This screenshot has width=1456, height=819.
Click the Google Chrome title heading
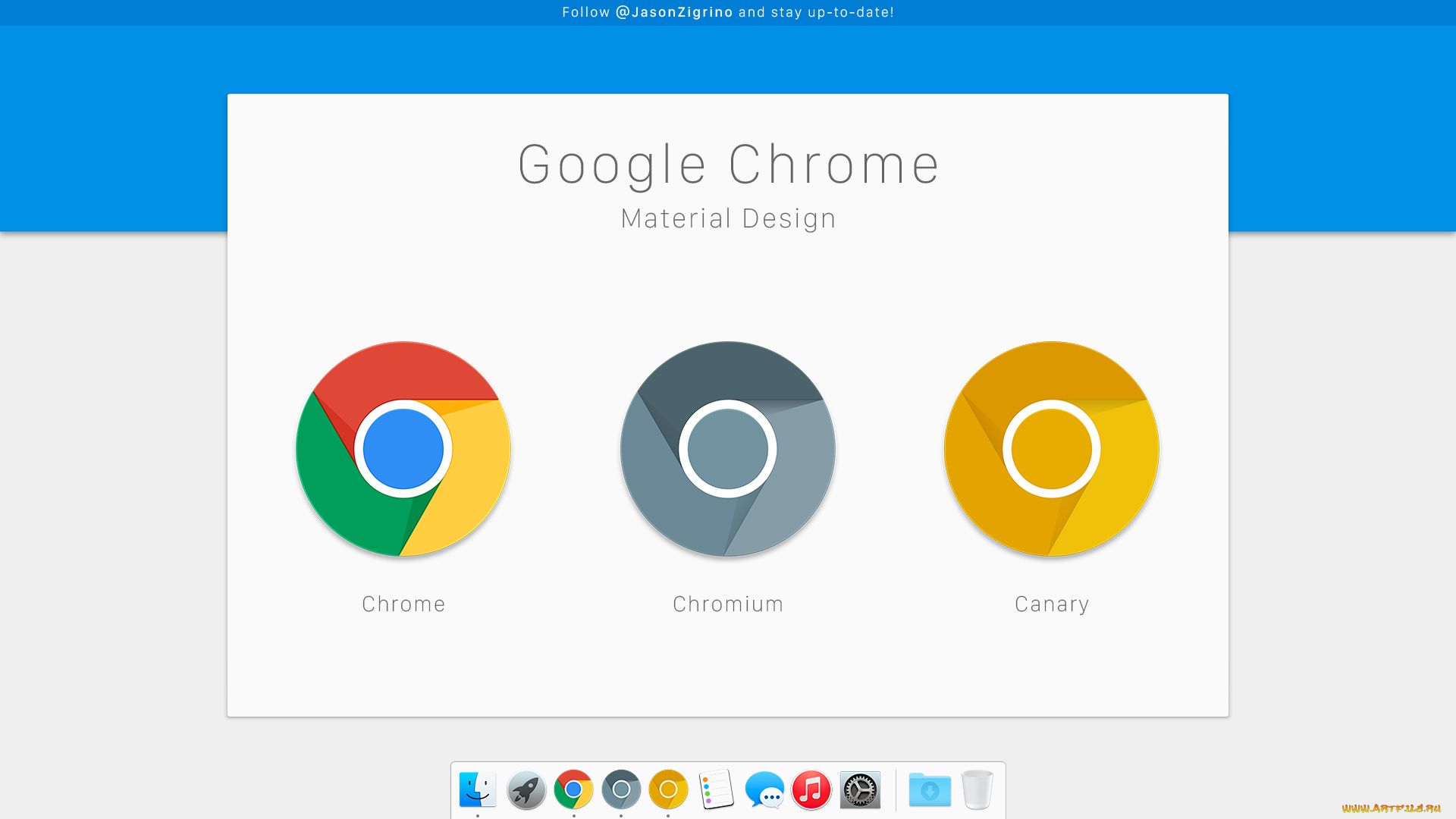click(x=727, y=164)
